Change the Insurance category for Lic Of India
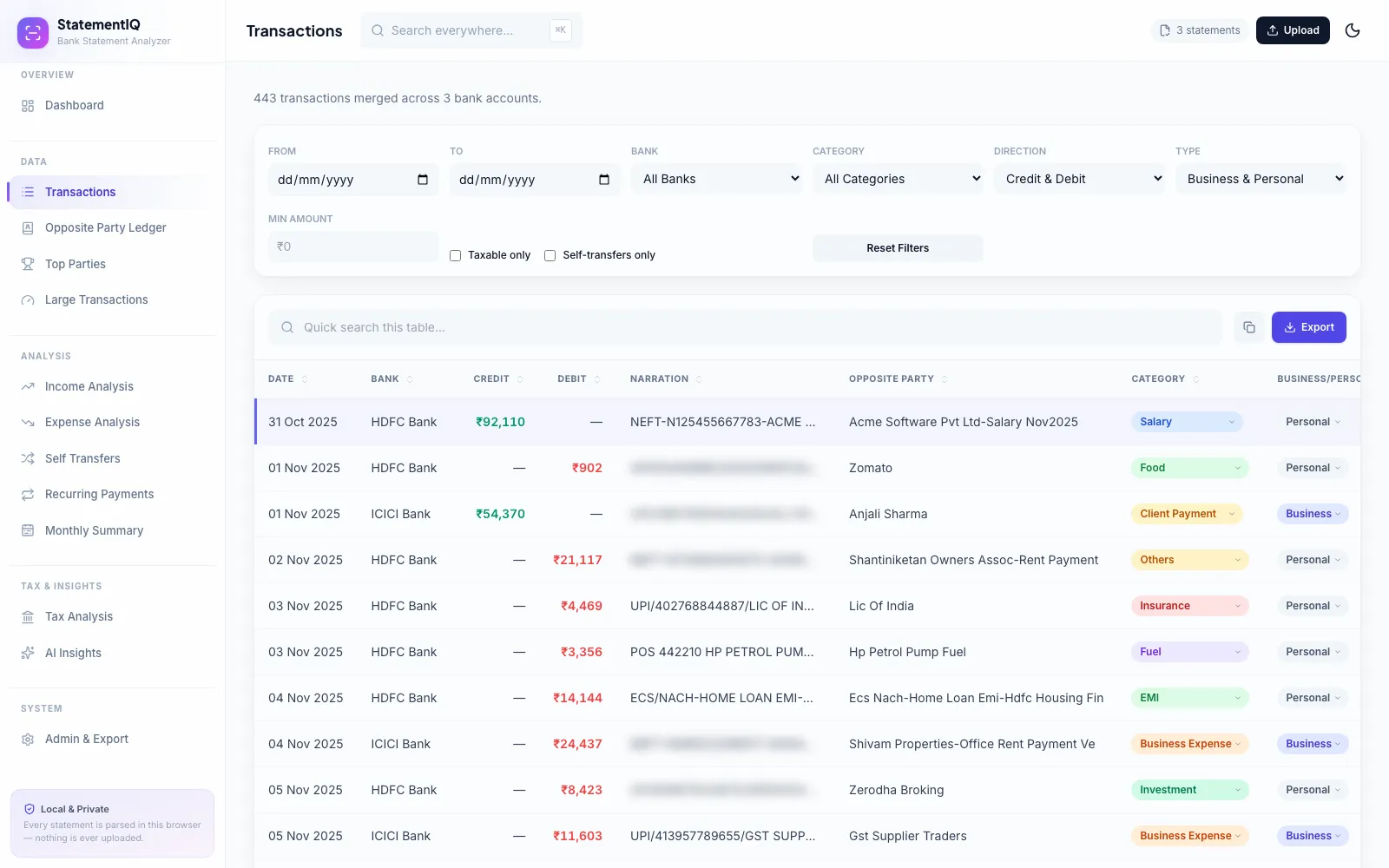 coord(1189,606)
